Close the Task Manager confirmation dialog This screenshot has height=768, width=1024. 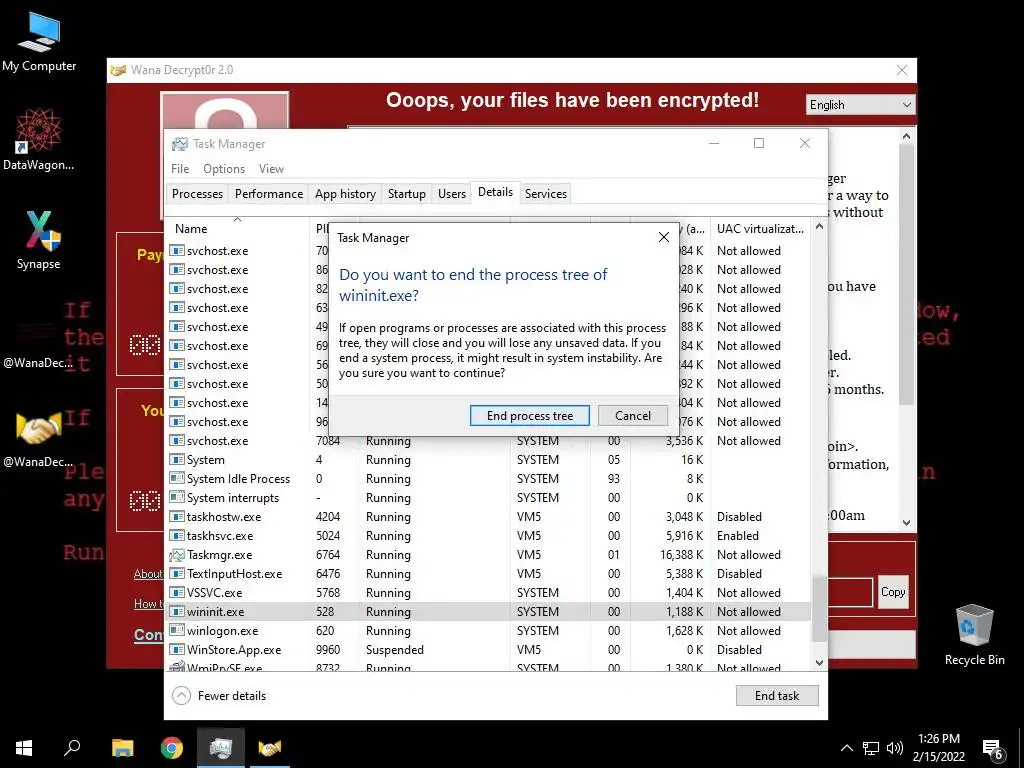(664, 237)
